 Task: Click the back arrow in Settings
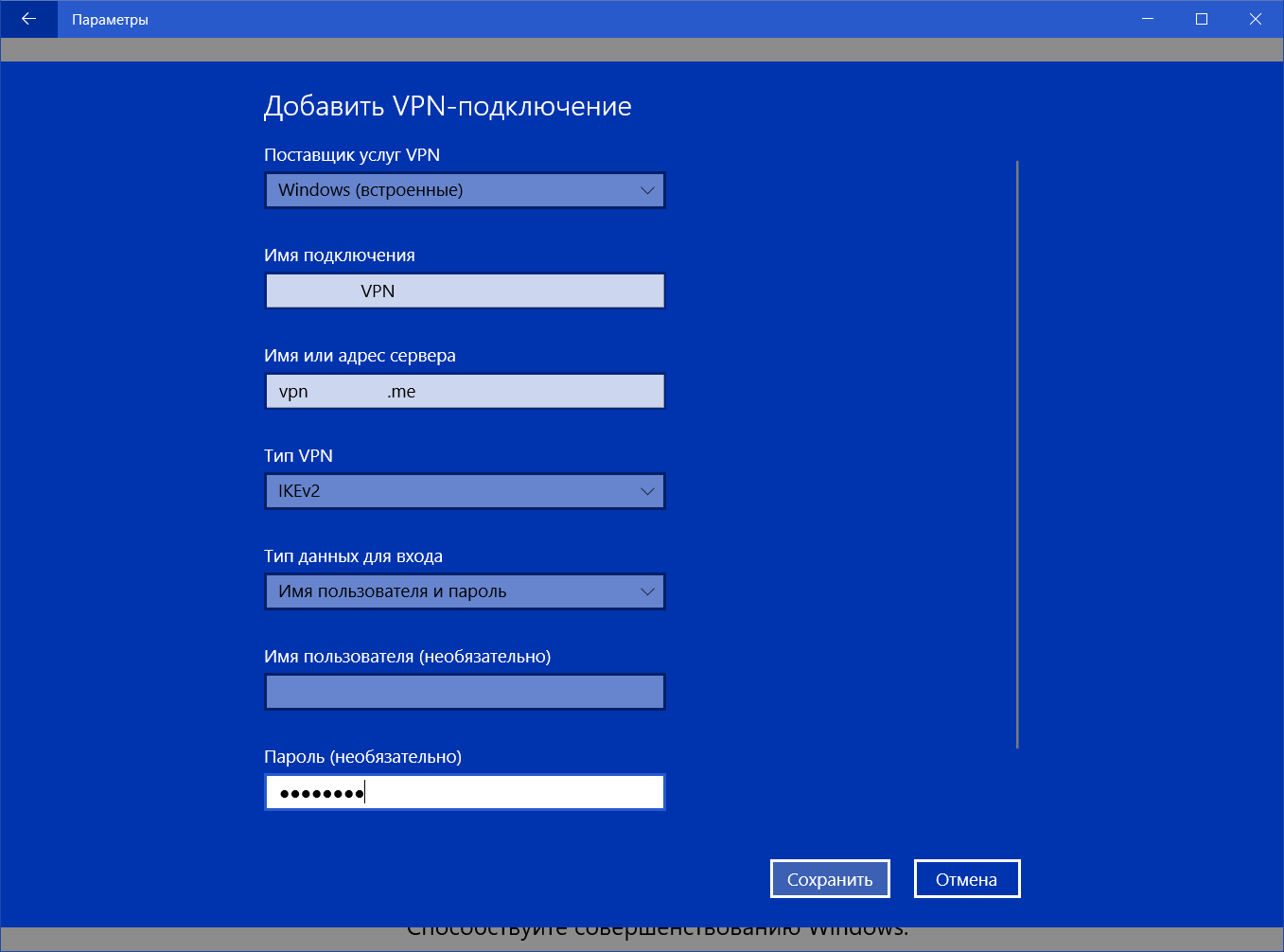(x=27, y=18)
